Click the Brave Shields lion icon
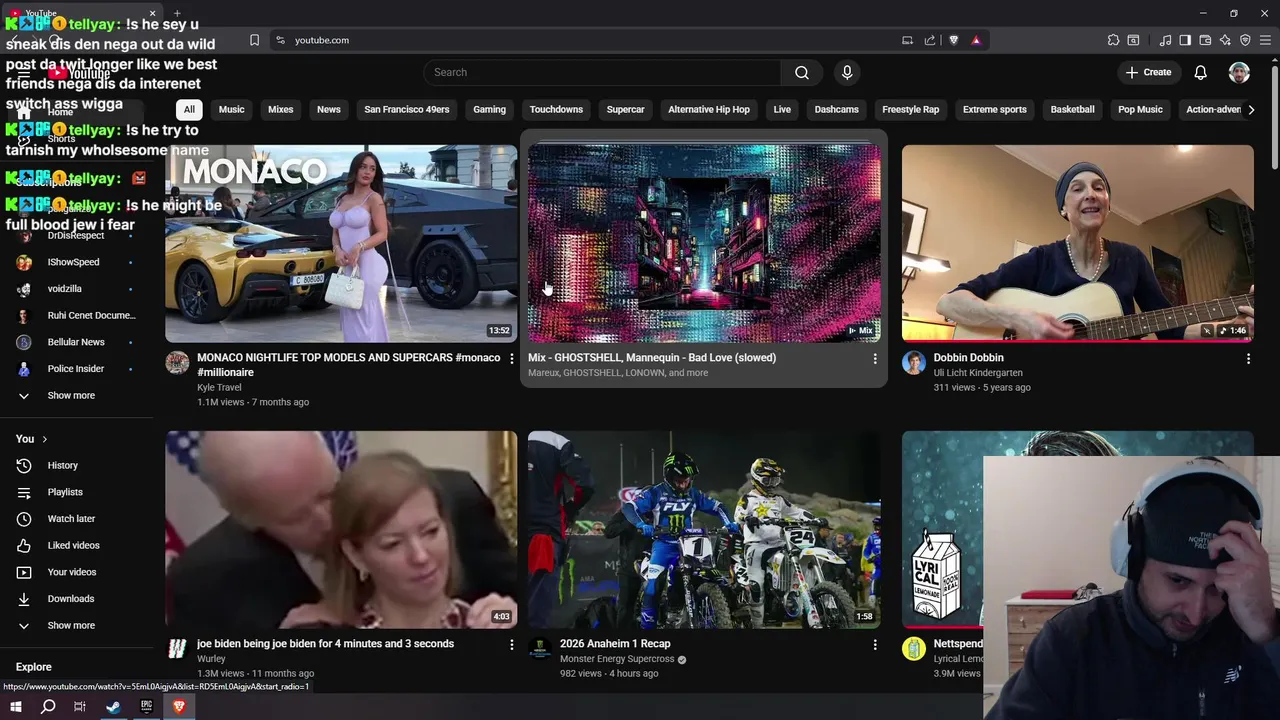 coord(953,40)
